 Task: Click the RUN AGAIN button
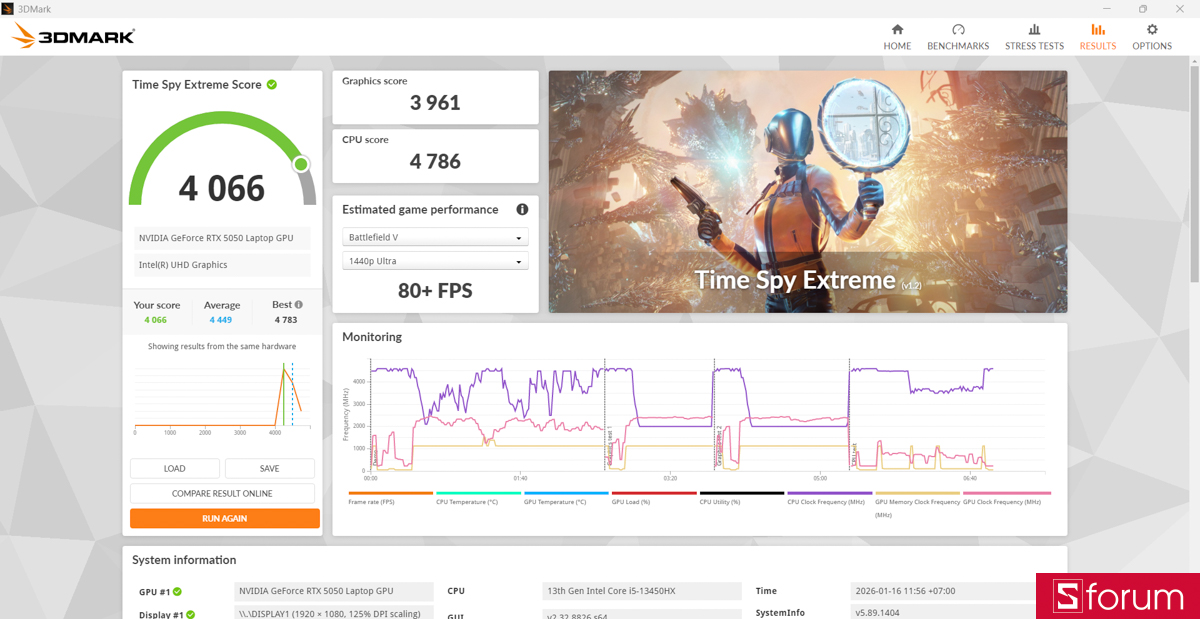[223, 518]
